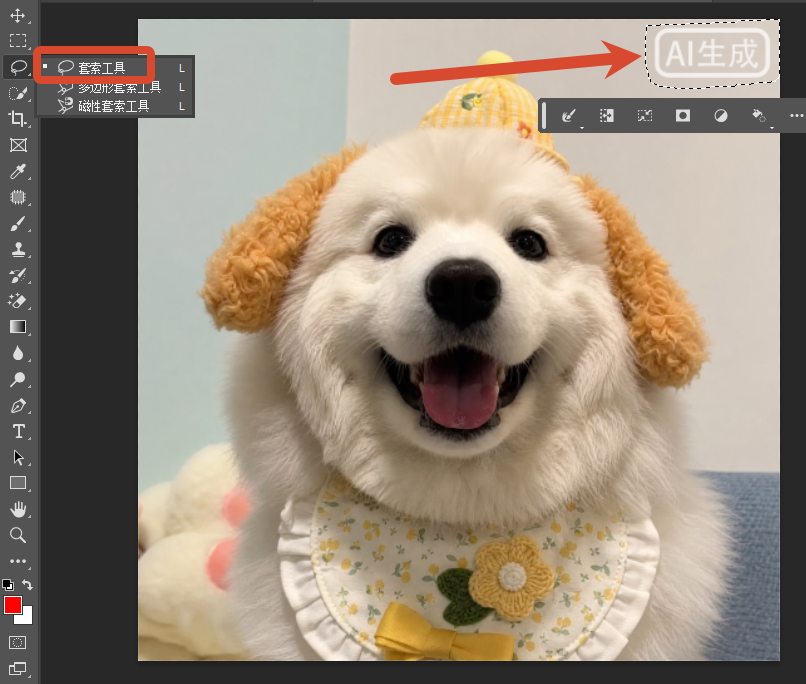Select the Dodge tool
The height and width of the screenshot is (684, 806).
tap(17, 379)
